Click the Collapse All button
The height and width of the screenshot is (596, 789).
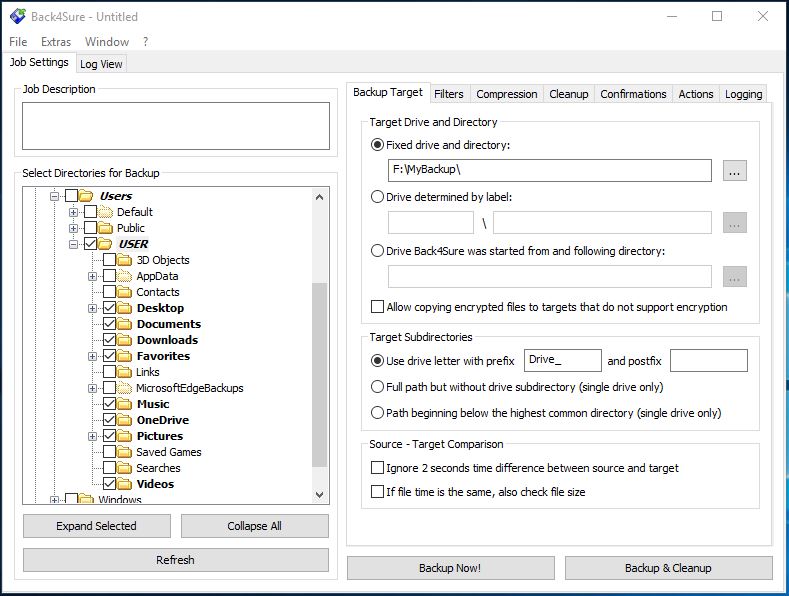tap(255, 526)
